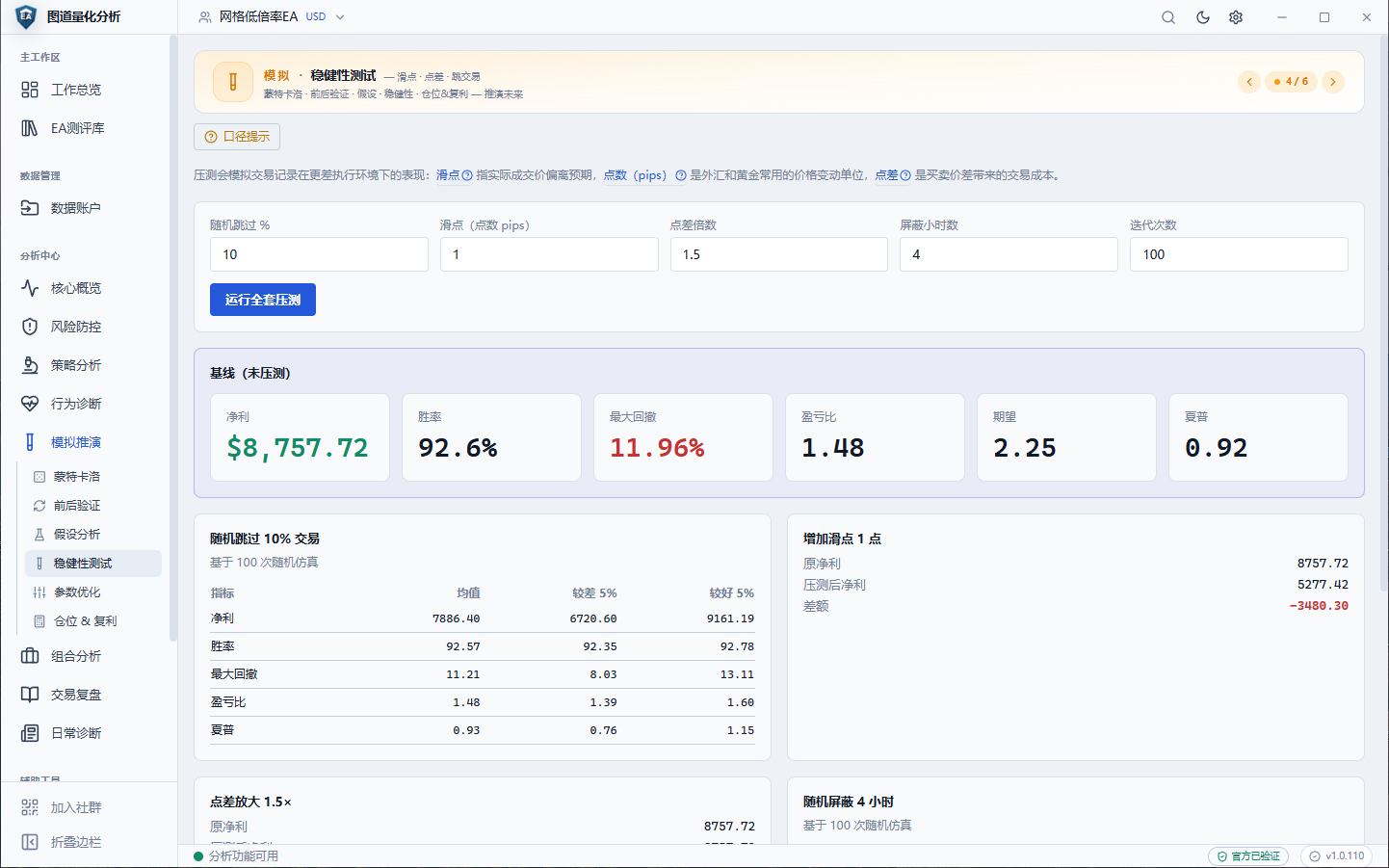Open the 网格低倍率EA account dropdown
The height and width of the screenshot is (868, 1389).
(272, 17)
